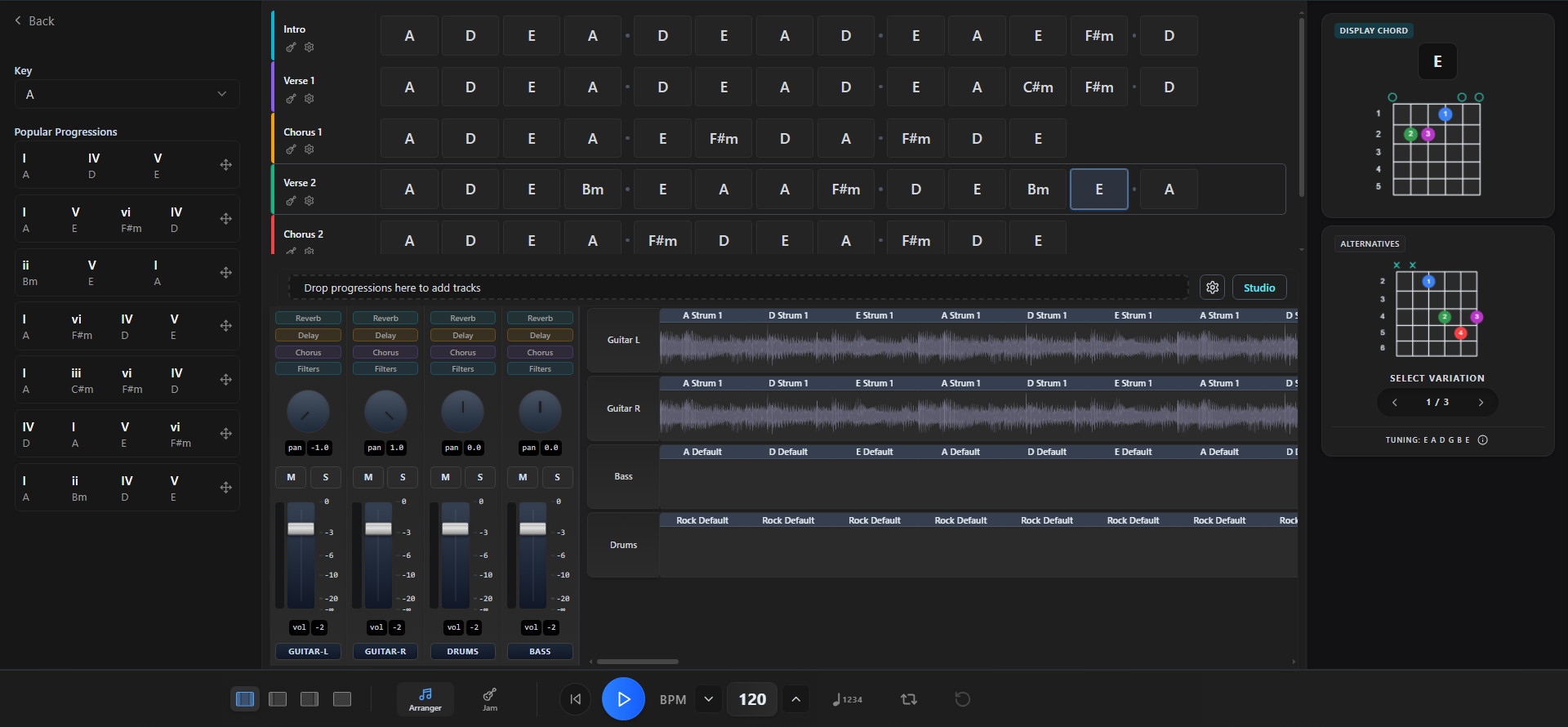Image resolution: width=1568 pixels, height=727 pixels.
Task: Click the blue Play button
Action: tap(623, 699)
